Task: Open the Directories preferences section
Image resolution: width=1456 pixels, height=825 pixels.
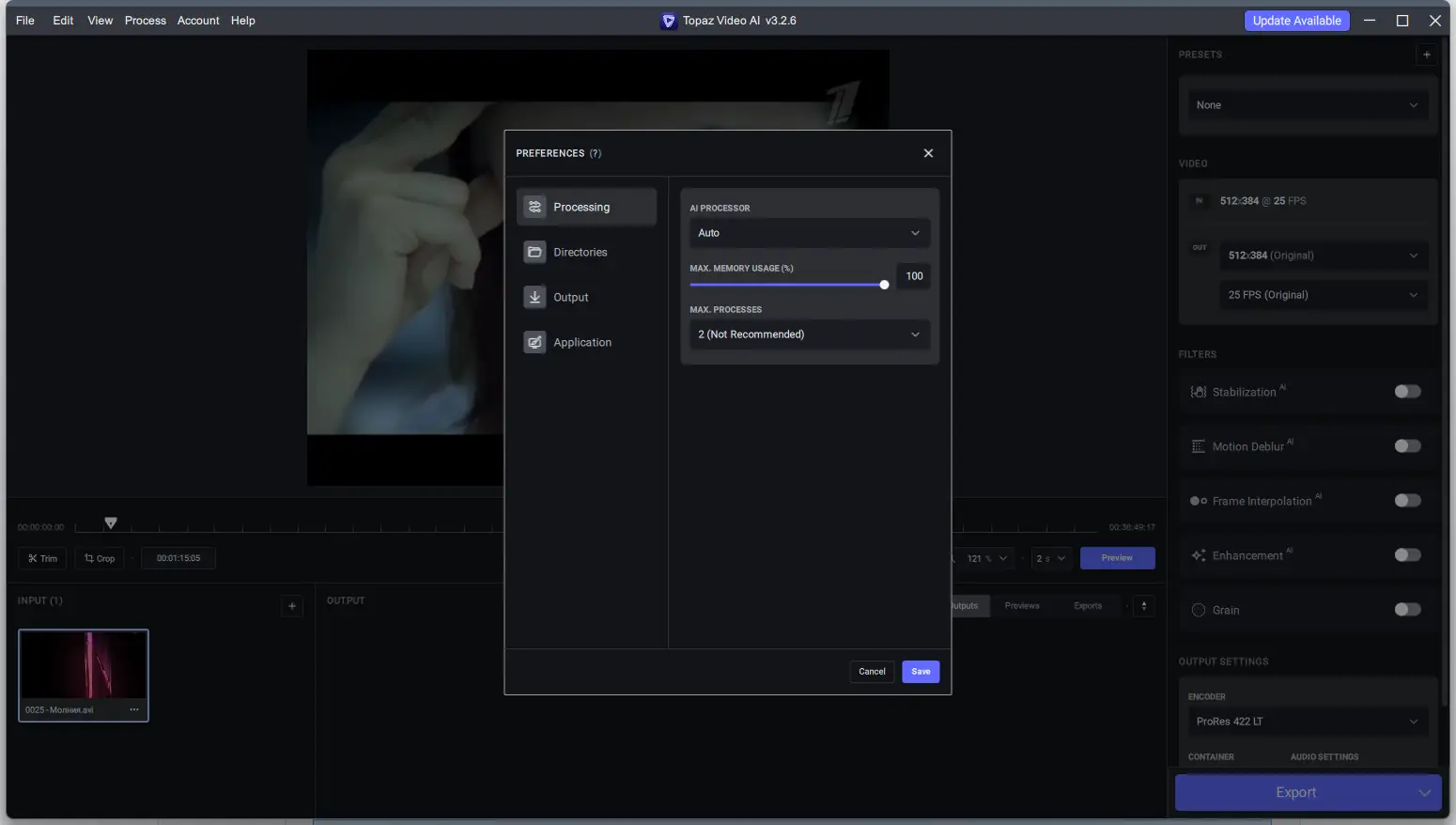Action: point(586,252)
